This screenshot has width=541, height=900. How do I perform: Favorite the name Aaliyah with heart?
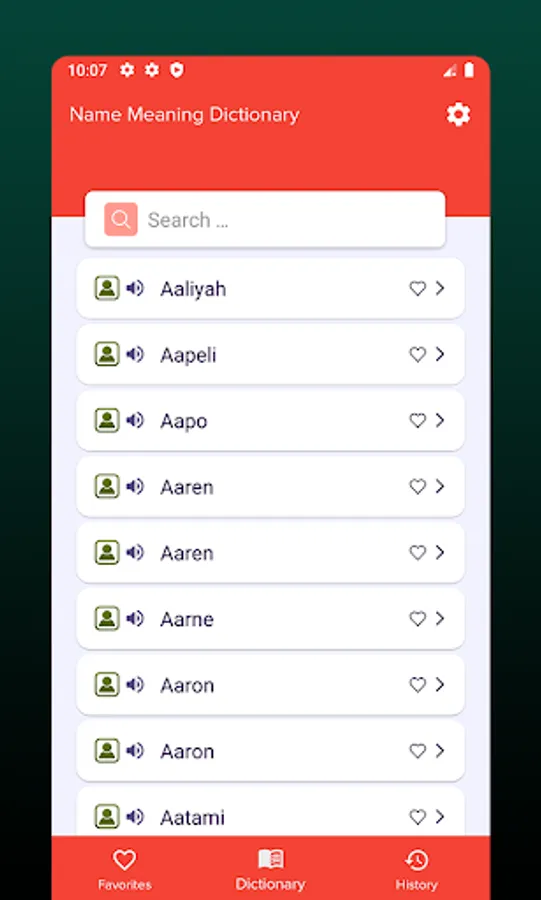418,288
